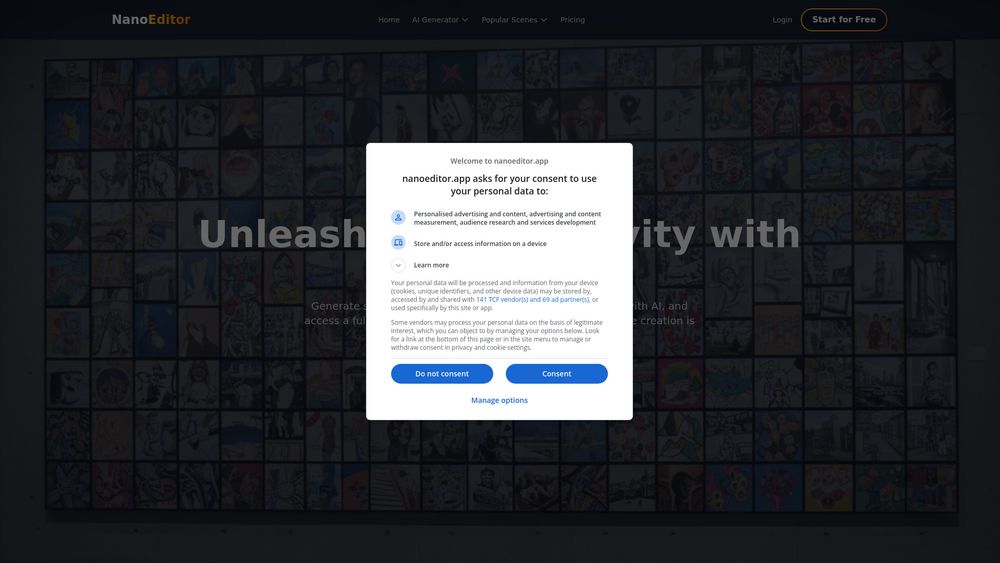Open the Pricing page
The height and width of the screenshot is (563, 1000).
(573, 20)
